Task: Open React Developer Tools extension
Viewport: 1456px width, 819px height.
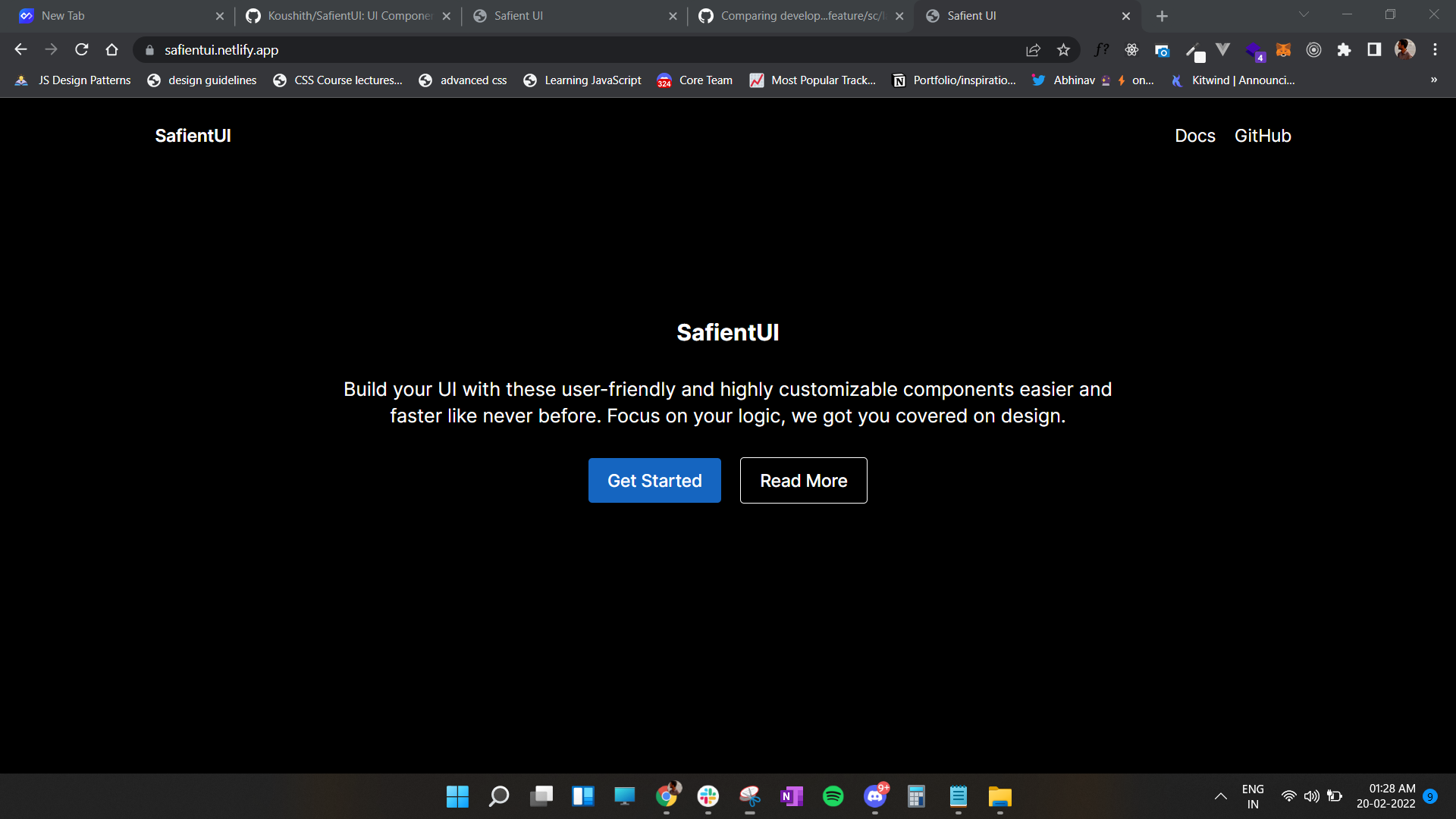Action: pyautogui.click(x=1131, y=50)
